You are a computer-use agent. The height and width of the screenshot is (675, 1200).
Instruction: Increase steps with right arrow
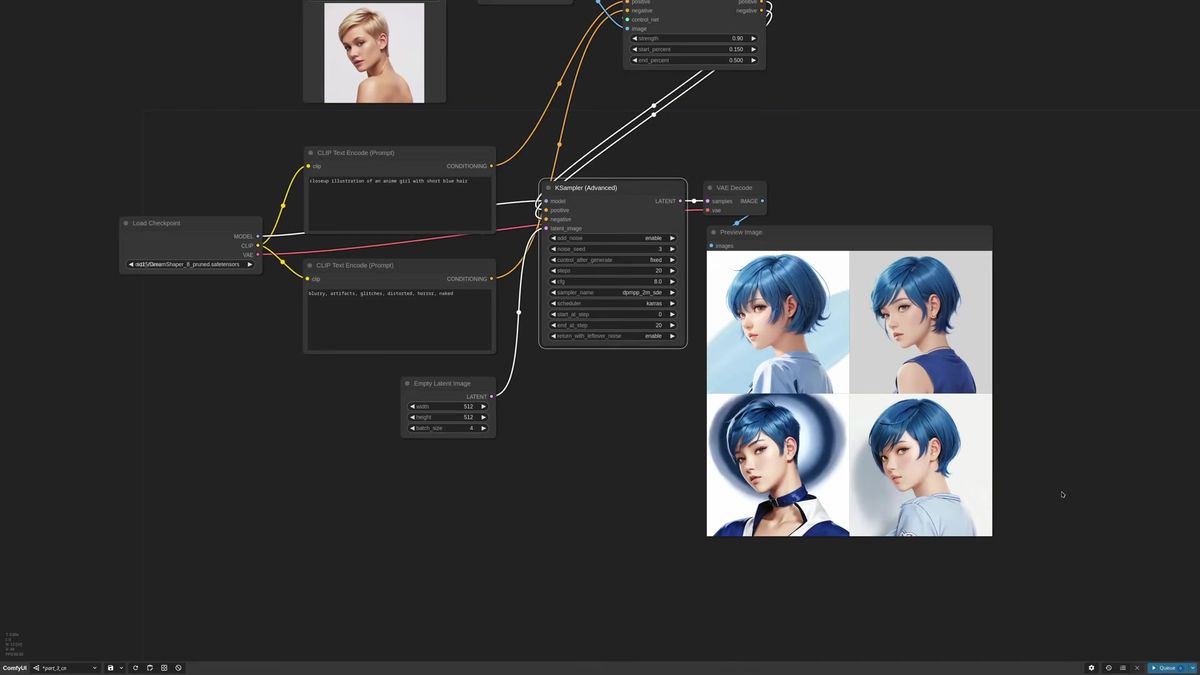click(x=671, y=271)
